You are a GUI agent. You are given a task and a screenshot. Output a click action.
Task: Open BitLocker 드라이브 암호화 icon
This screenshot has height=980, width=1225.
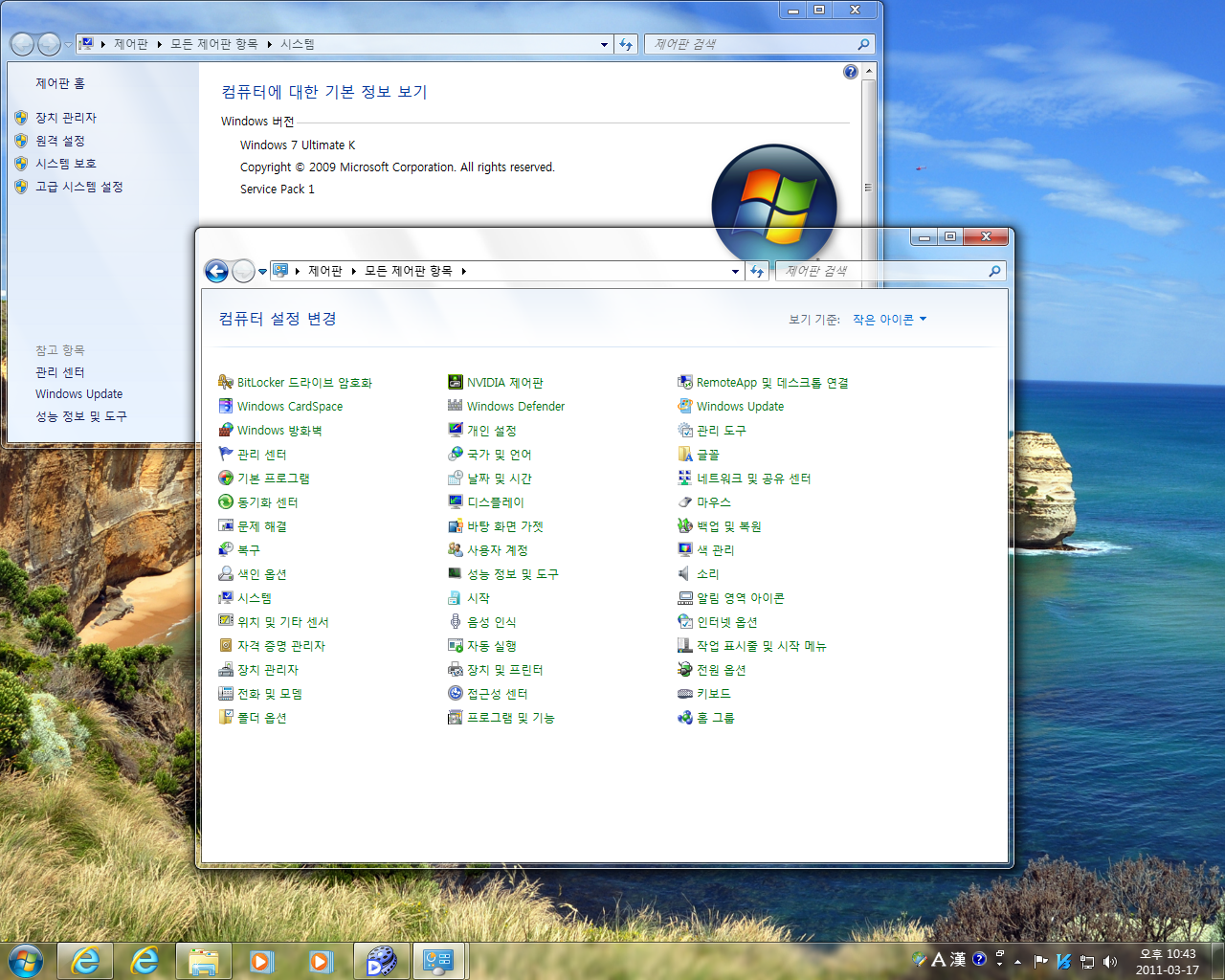point(226,382)
